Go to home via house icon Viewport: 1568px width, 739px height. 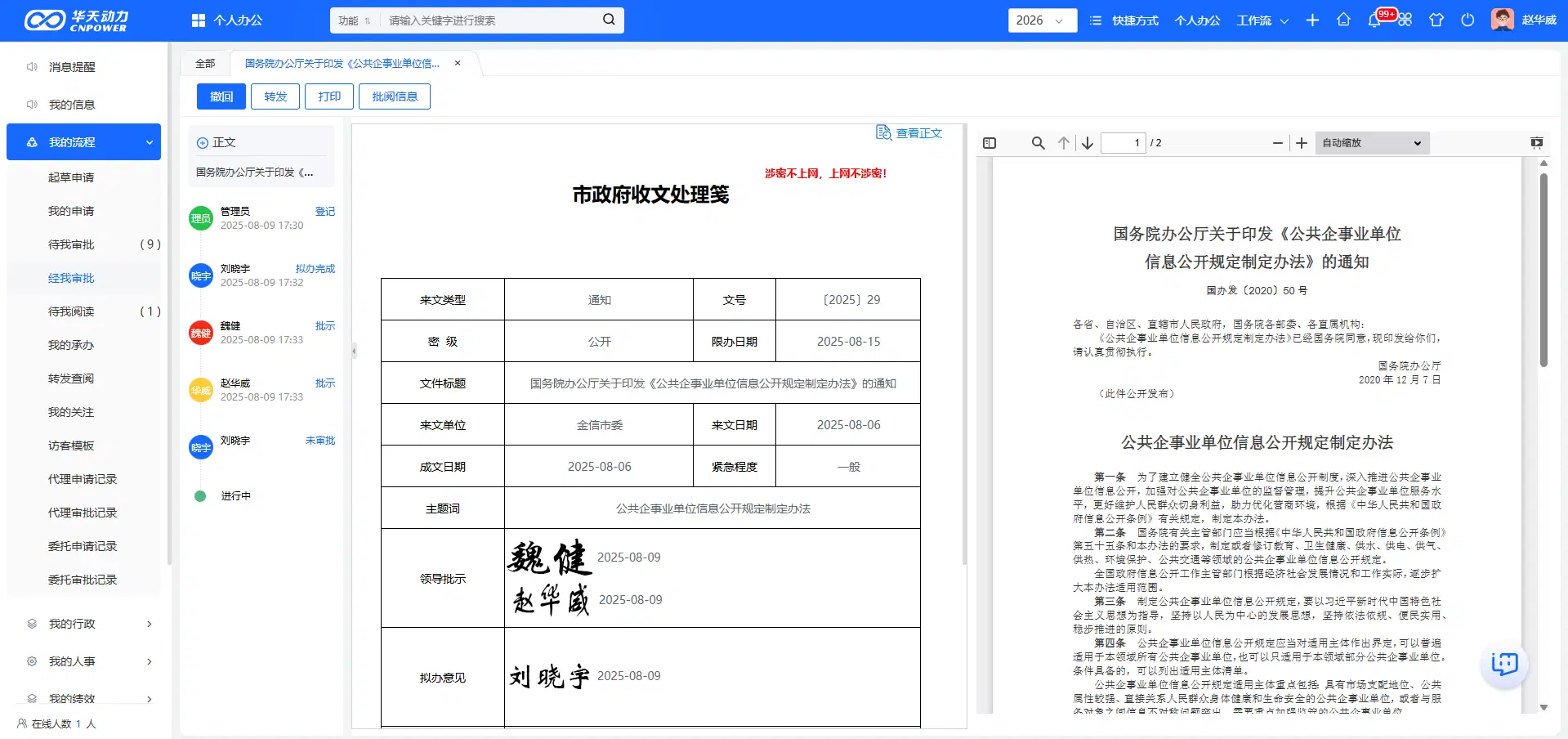click(1343, 20)
